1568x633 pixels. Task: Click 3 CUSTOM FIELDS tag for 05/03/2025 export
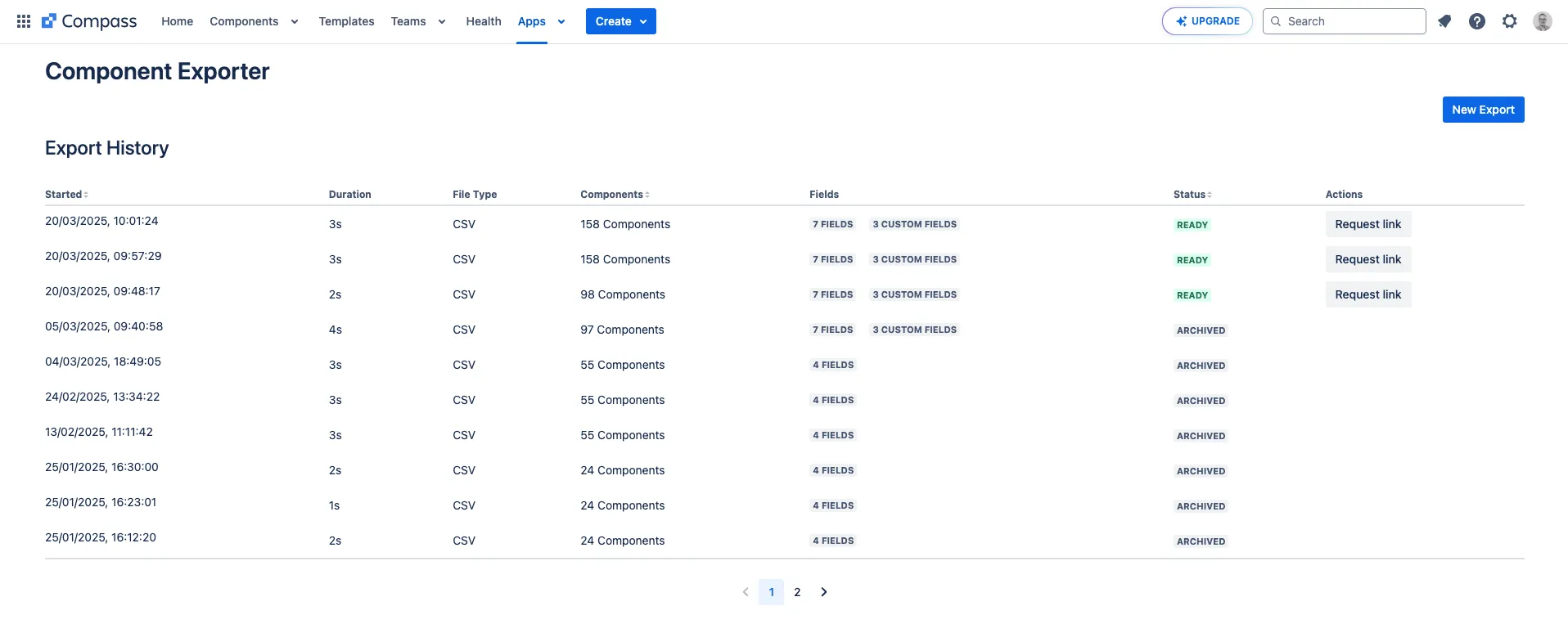[915, 330]
